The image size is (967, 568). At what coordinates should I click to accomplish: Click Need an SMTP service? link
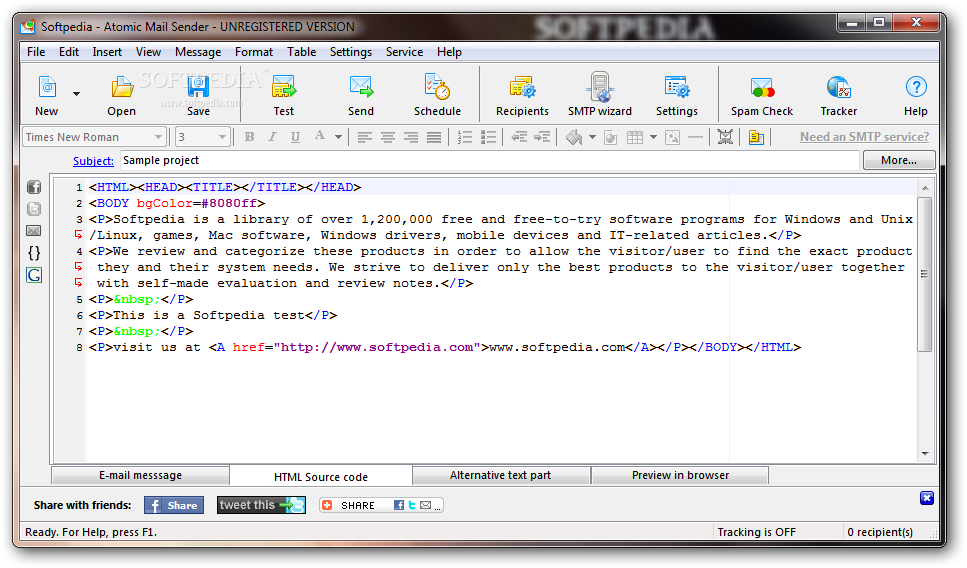coord(865,137)
